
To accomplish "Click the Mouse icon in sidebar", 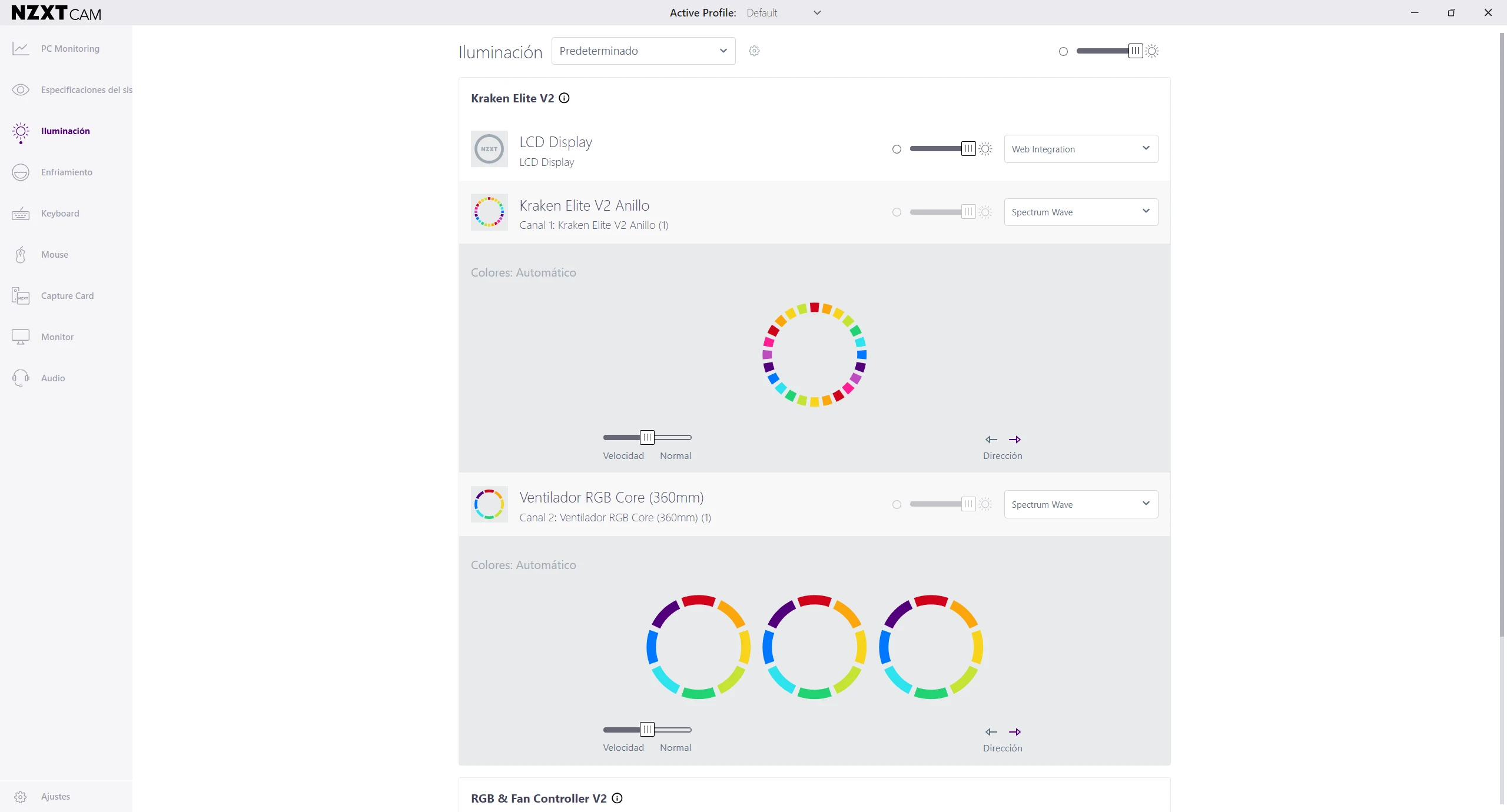I will pyautogui.click(x=21, y=255).
